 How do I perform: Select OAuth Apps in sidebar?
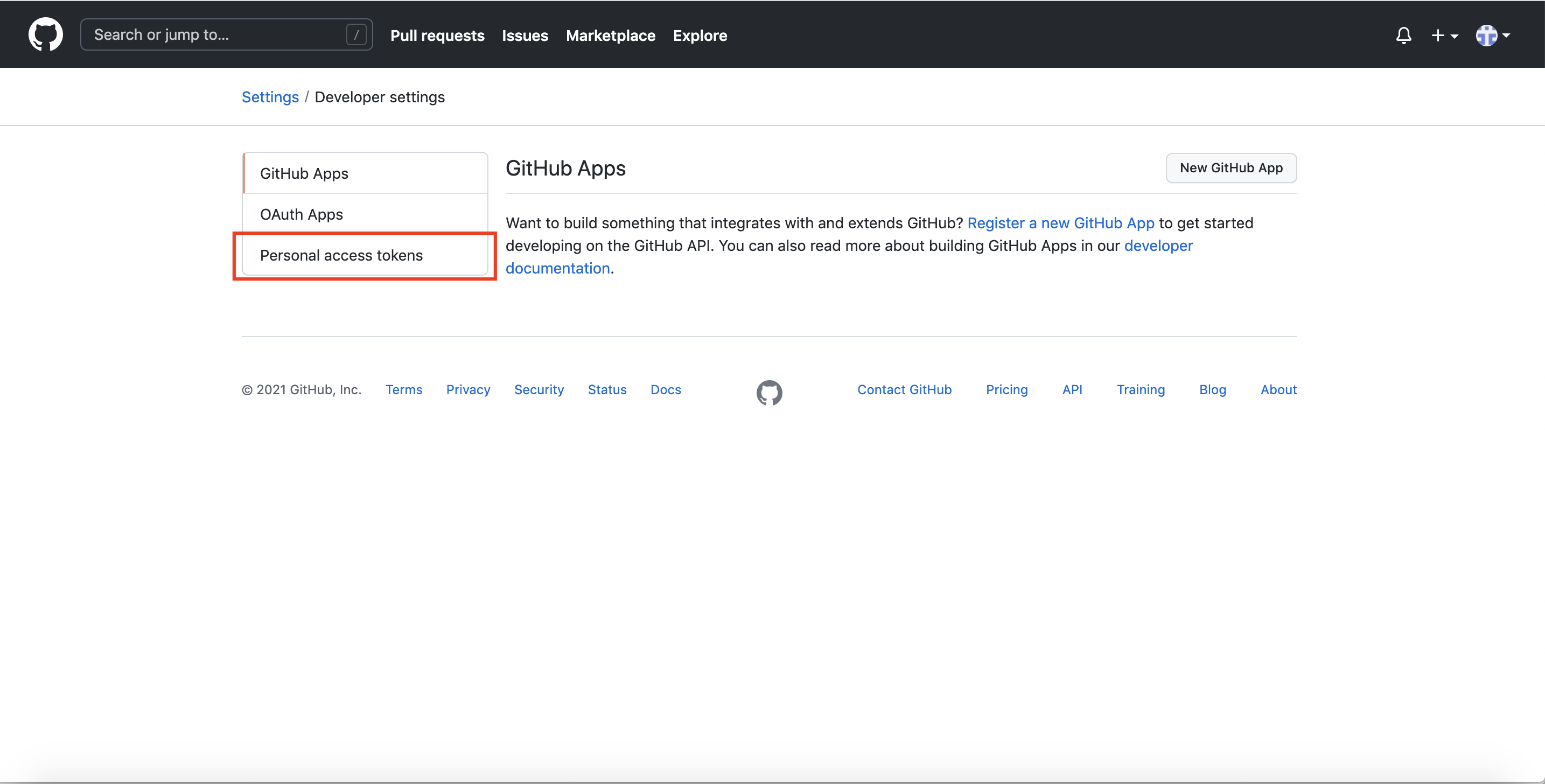302,214
